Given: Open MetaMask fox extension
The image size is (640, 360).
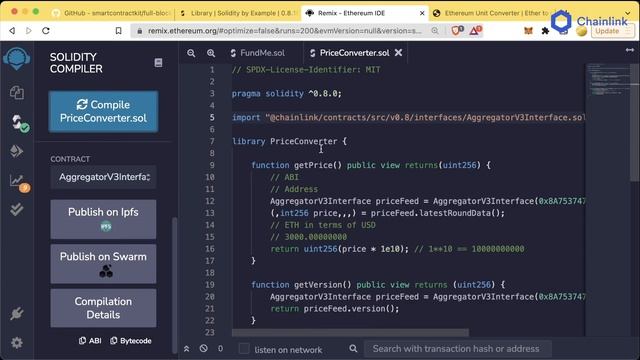Looking at the screenshot, I should (x=528, y=31).
